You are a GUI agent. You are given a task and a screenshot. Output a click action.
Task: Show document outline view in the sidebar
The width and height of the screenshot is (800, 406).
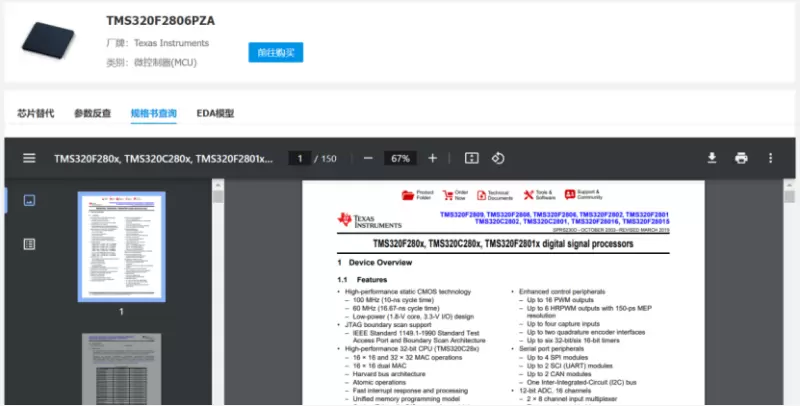click(30, 243)
